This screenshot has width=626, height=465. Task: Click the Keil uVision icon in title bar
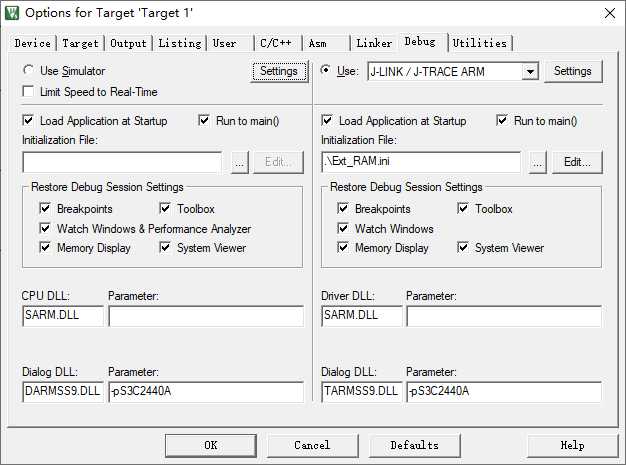coord(12,13)
